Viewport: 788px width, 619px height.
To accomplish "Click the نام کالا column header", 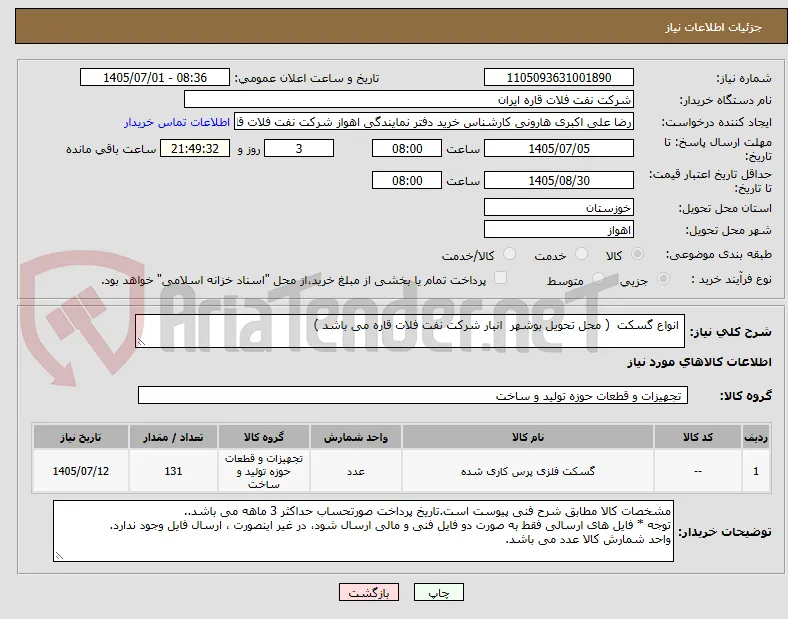I will [528, 437].
